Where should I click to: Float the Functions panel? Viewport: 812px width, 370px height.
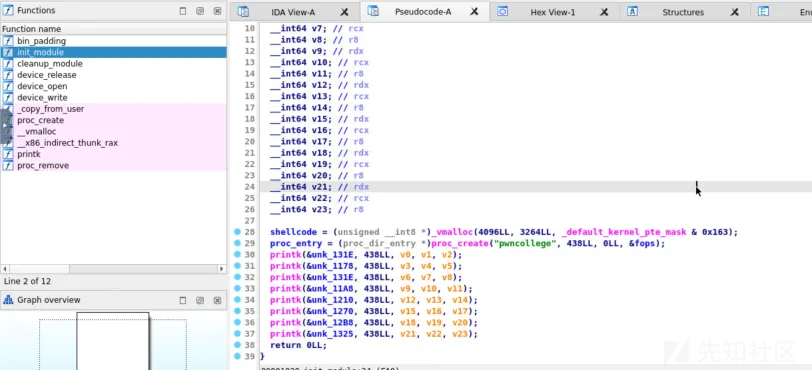pyautogui.click(x=200, y=11)
